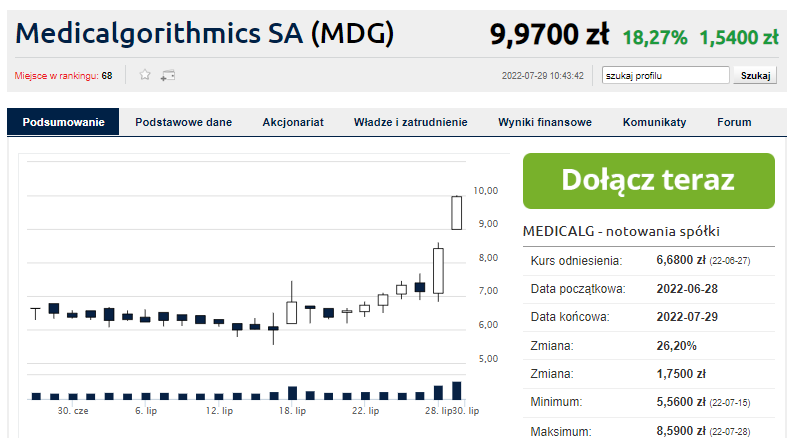This screenshot has height=438, width=790.
Task: Click the Miejsce w rankingu link
Action: pos(56,76)
